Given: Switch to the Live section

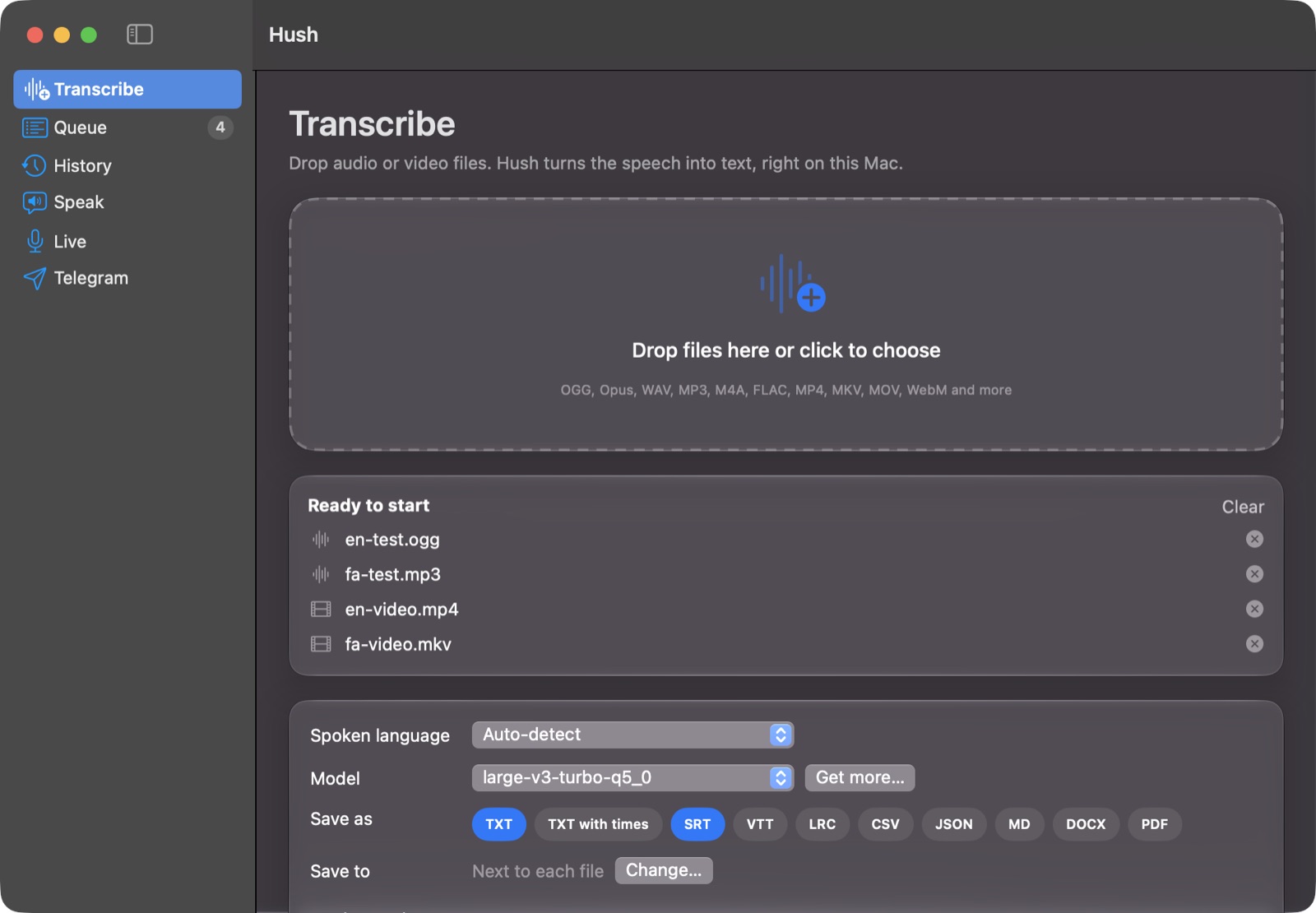Looking at the screenshot, I should click(x=127, y=241).
